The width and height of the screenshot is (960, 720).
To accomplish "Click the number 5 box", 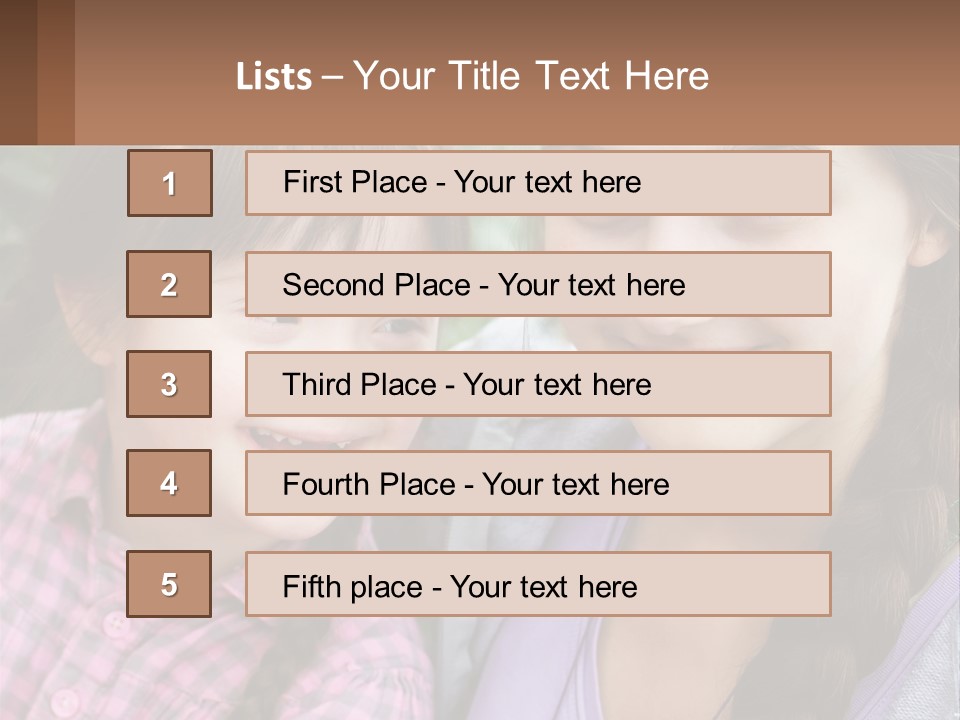I will [x=169, y=584].
